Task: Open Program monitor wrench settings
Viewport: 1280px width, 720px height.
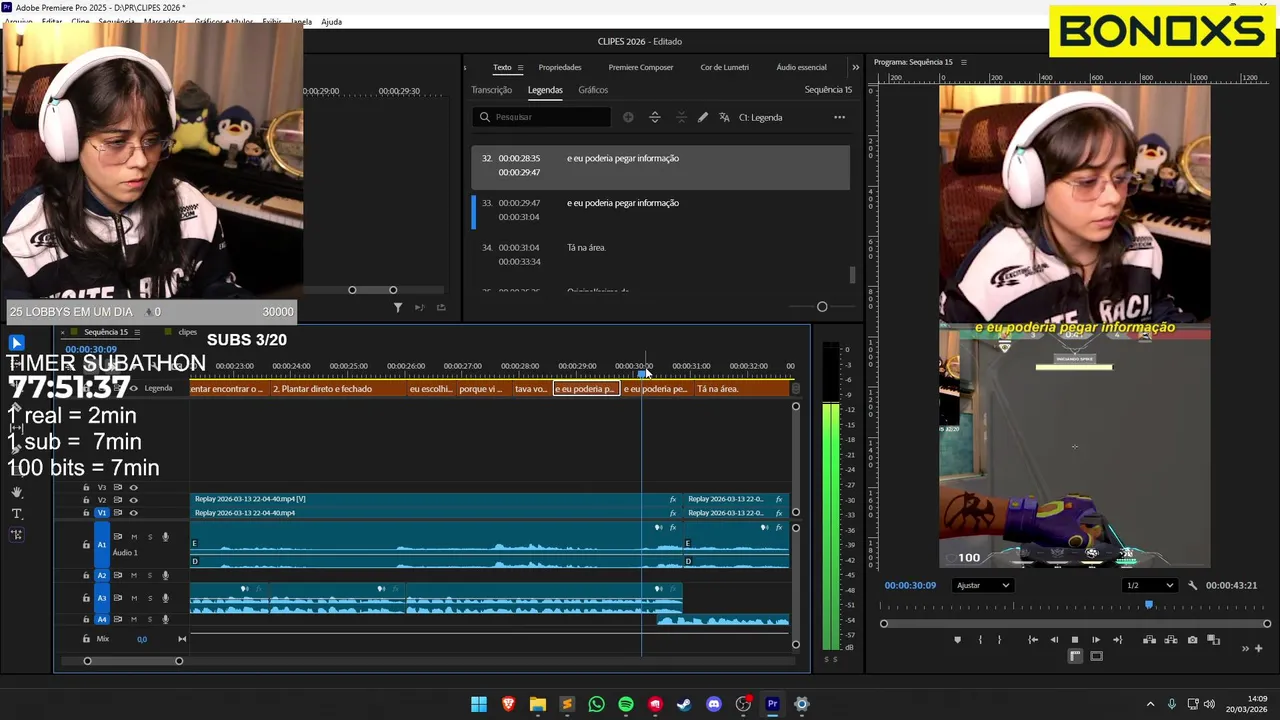Action: pyautogui.click(x=1192, y=585)
